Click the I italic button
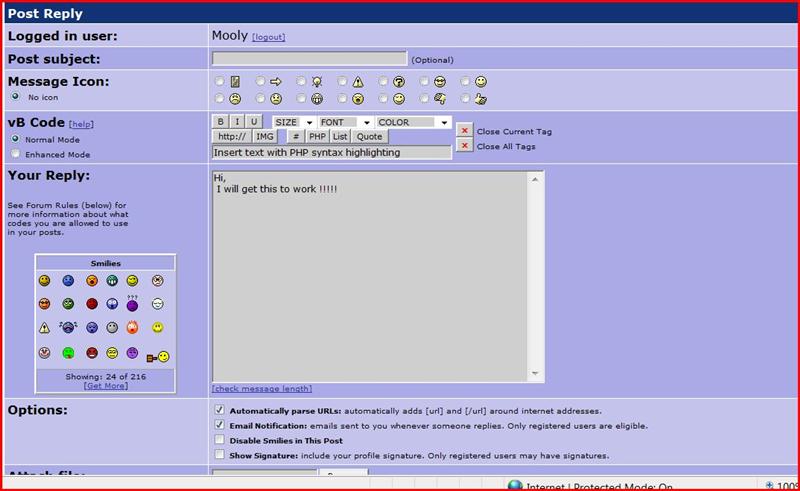This screenshot has width=800, height=491. pyautogui.click(x=237, y=121)
